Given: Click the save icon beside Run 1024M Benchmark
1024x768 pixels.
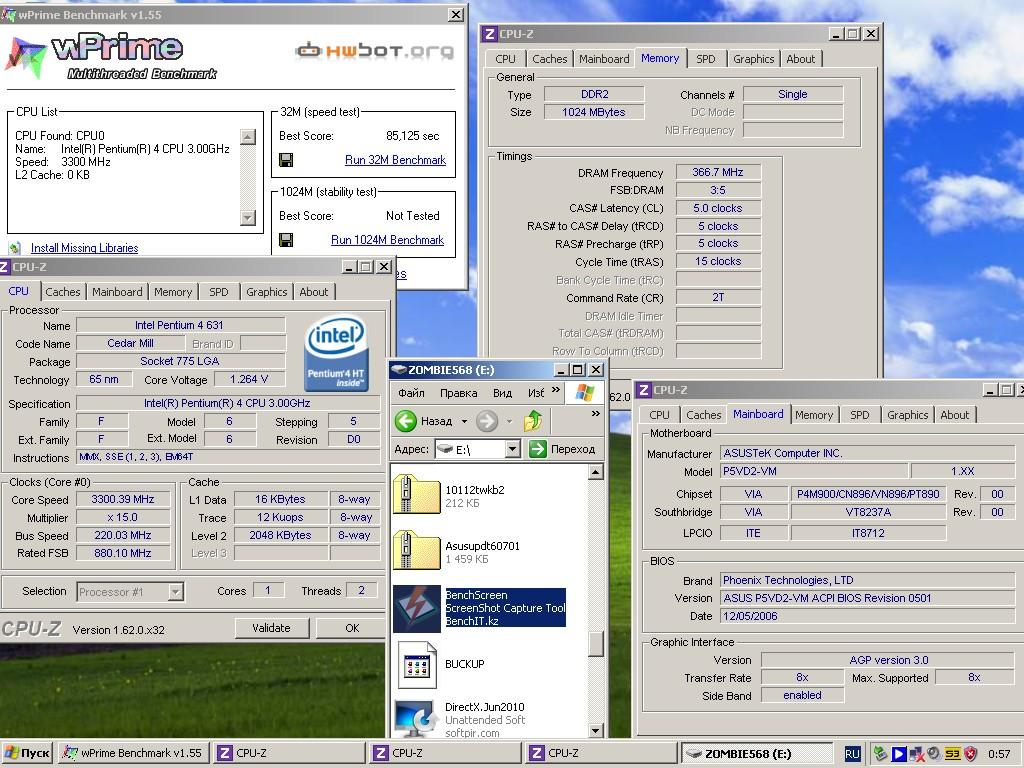Looking at the screenshot, I should [x=285, y=240].
